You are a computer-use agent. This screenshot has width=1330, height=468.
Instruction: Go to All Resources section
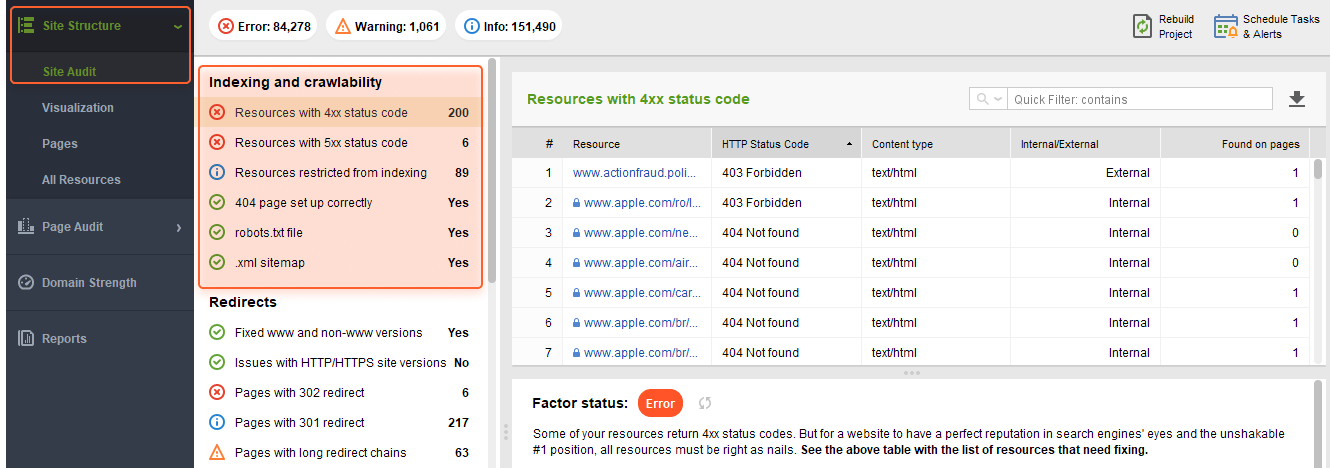[81, 180]
